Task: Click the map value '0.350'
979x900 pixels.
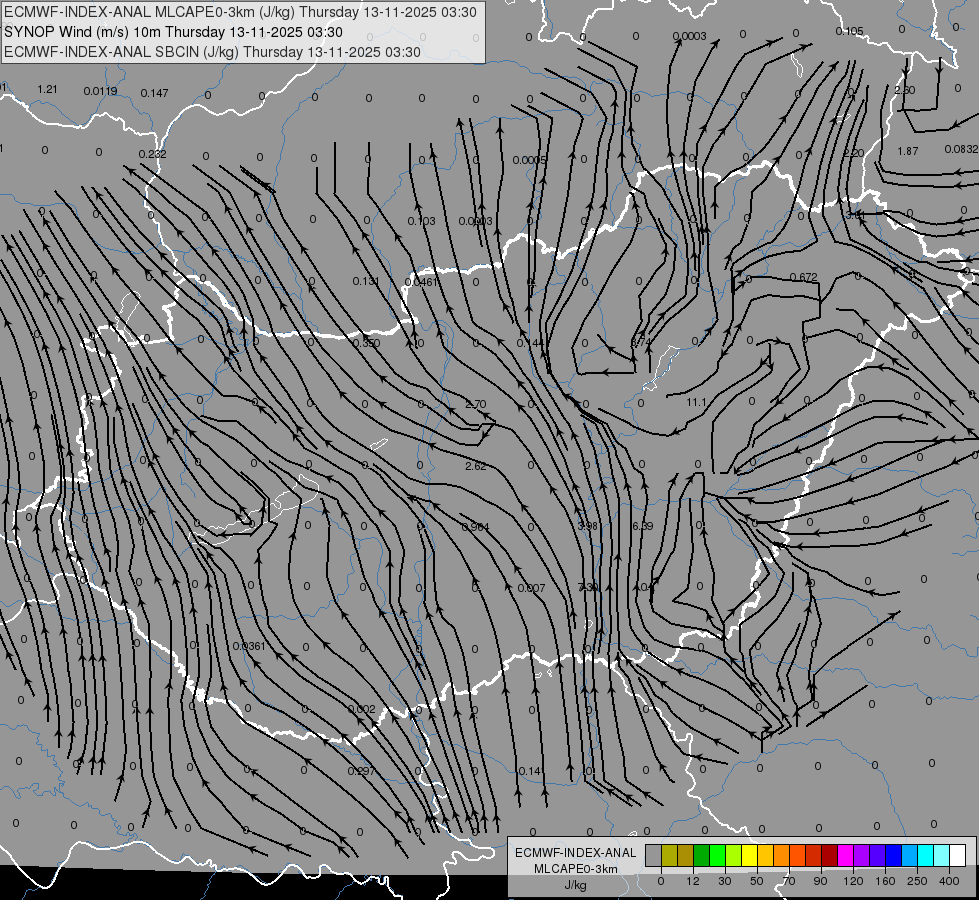Action: coord(366,343)
